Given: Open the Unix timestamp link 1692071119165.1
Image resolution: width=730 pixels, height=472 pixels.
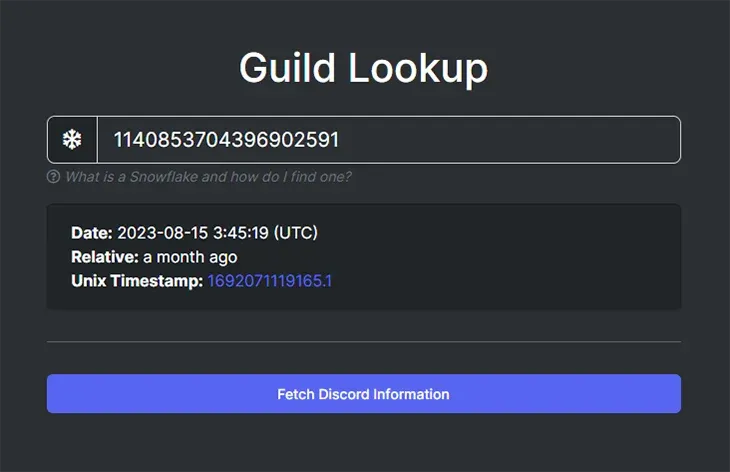Looking at the screenshot, I should pyautogui.click(x=269, y=281).
